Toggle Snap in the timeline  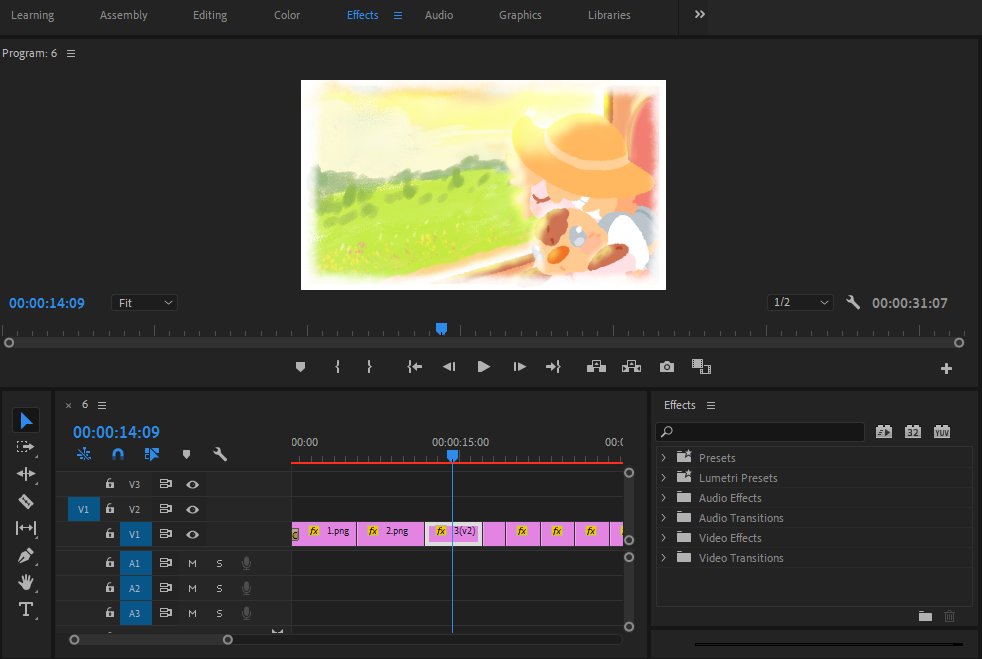118,454
